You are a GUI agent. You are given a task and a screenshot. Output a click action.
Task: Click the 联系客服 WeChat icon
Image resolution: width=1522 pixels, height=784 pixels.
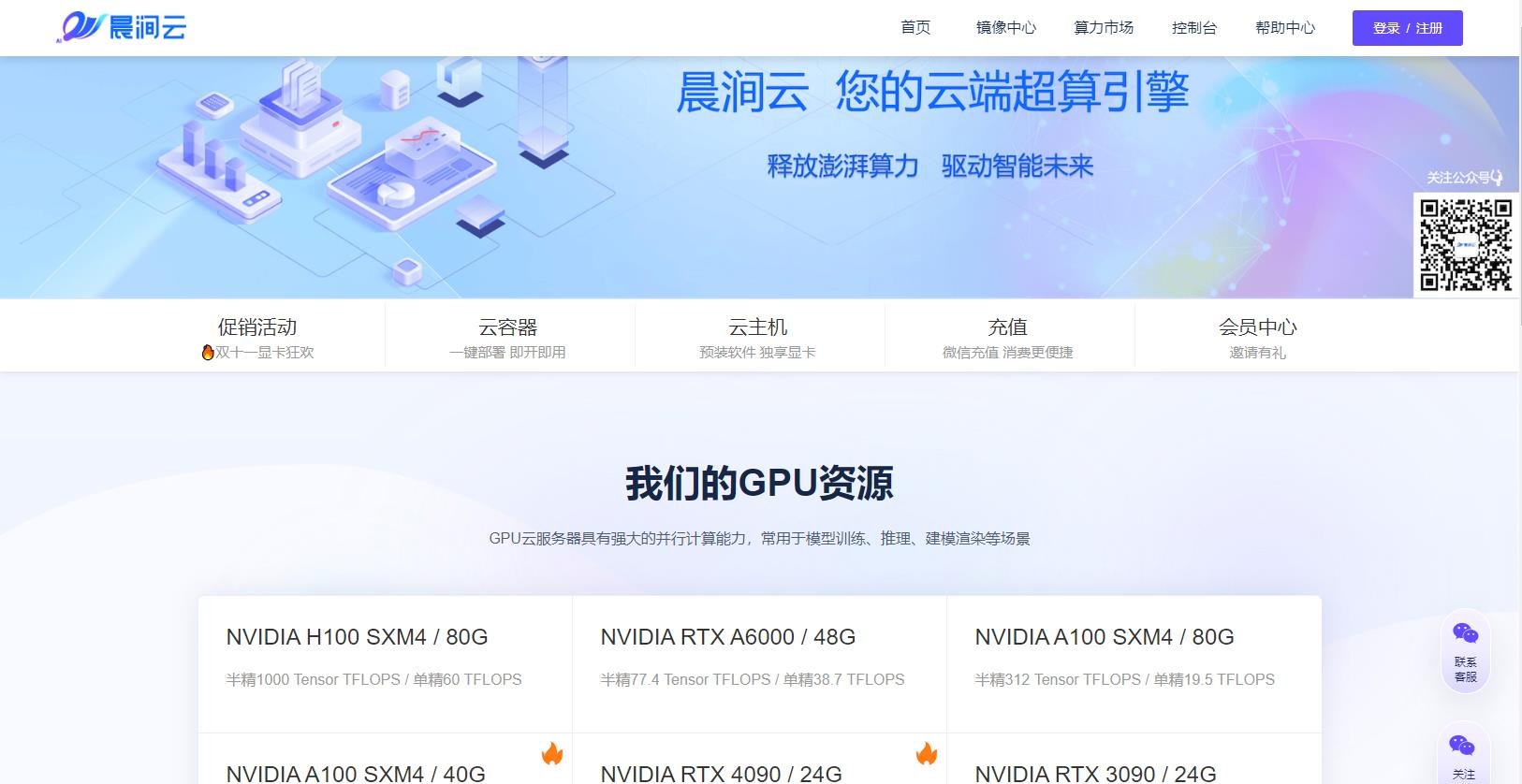click(x=1466, y=633)
